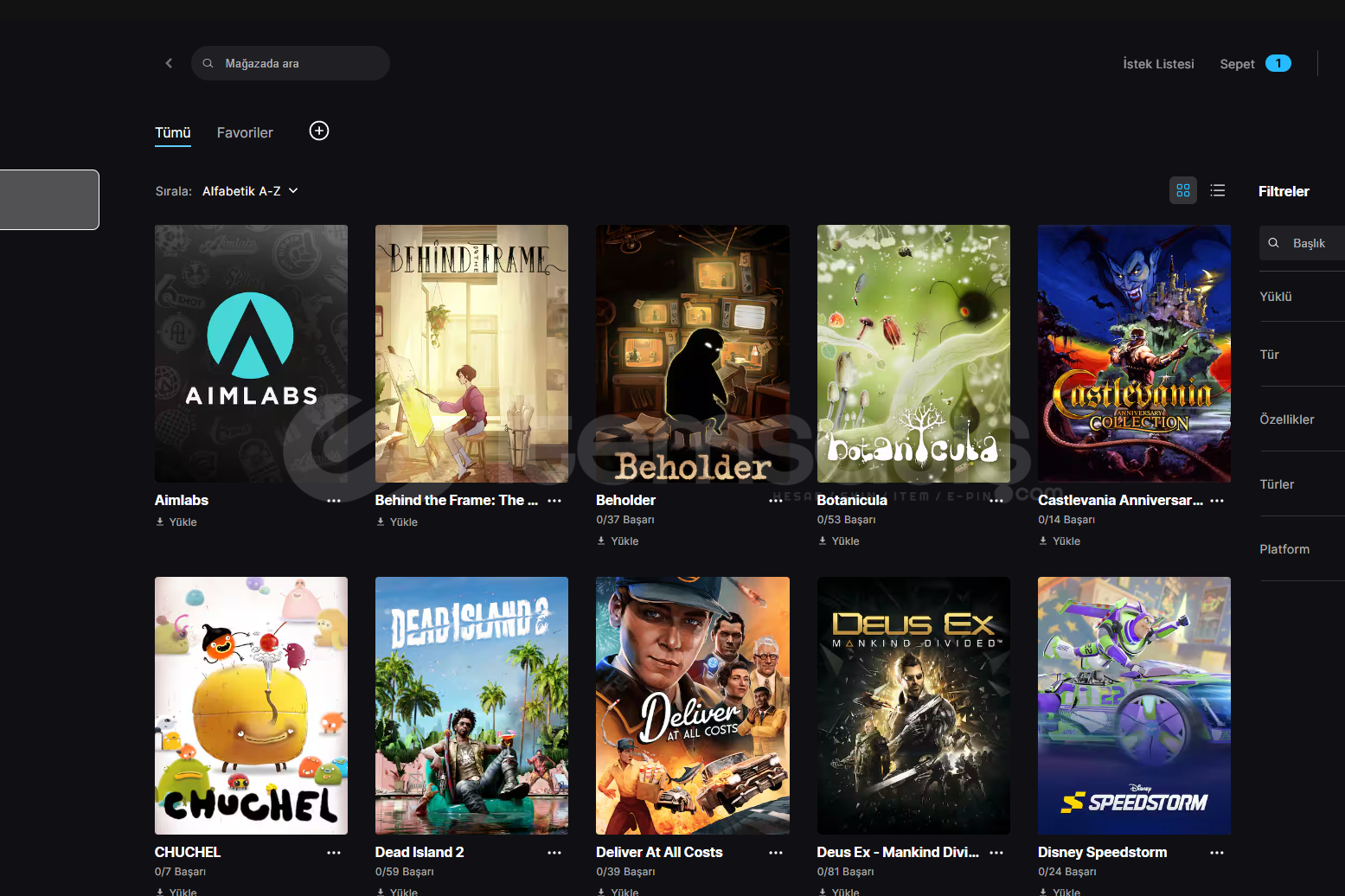Click Yükle to install Aimlabs
The image size is (1345, 896).
tap(176, 522)
